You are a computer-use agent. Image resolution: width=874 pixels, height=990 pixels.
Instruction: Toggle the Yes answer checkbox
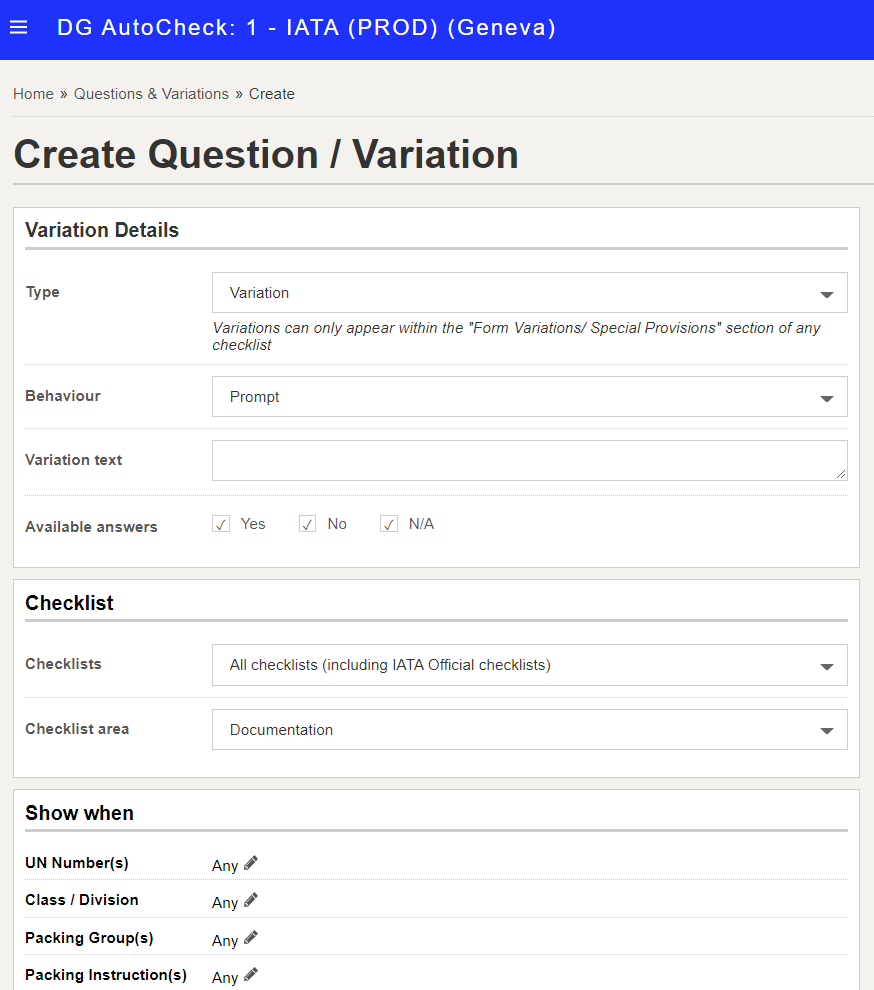221,524
